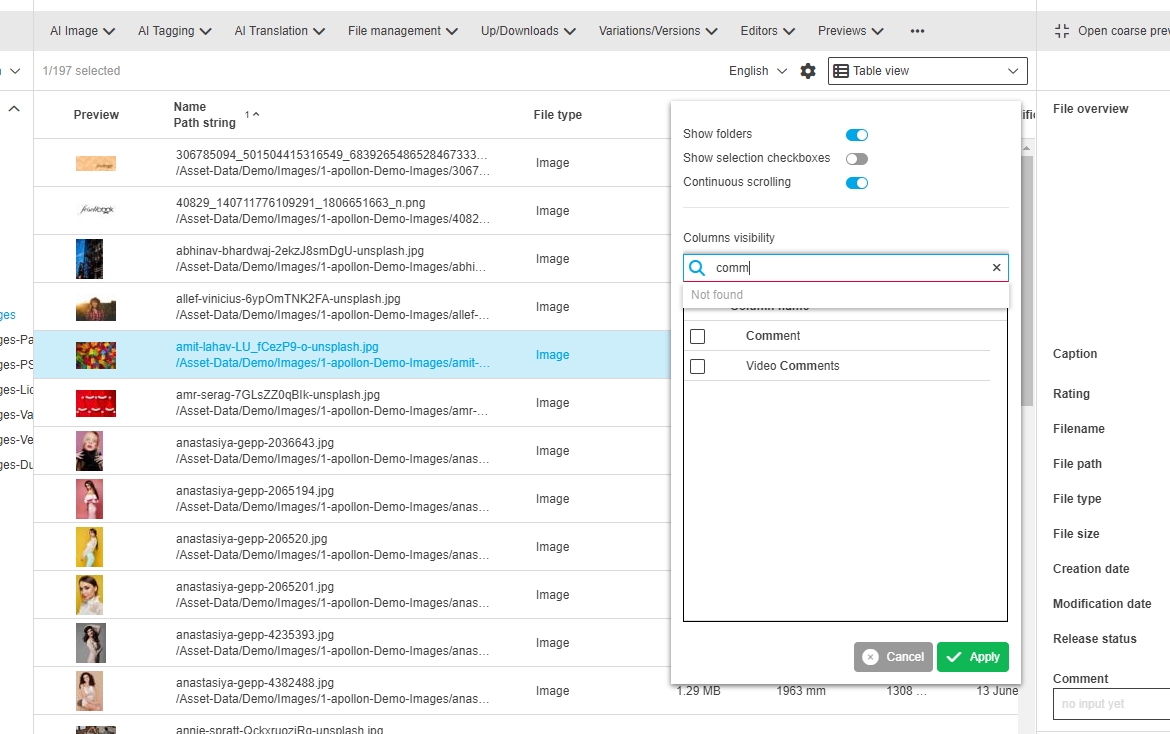Open the File management menu

403,31
